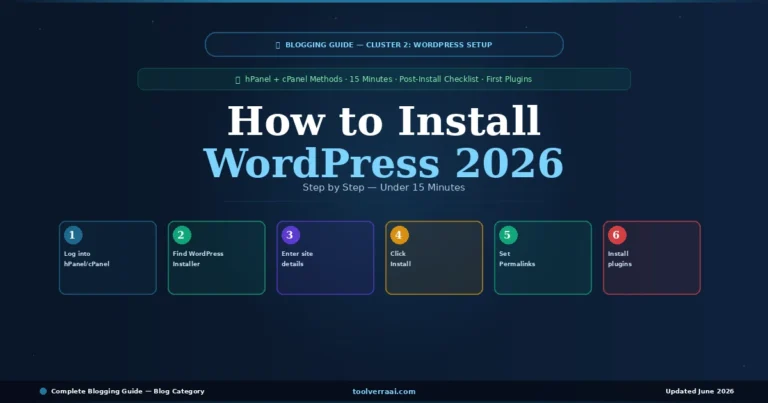
Task: Select the 'Click Install' text
Action: point(400,259)
